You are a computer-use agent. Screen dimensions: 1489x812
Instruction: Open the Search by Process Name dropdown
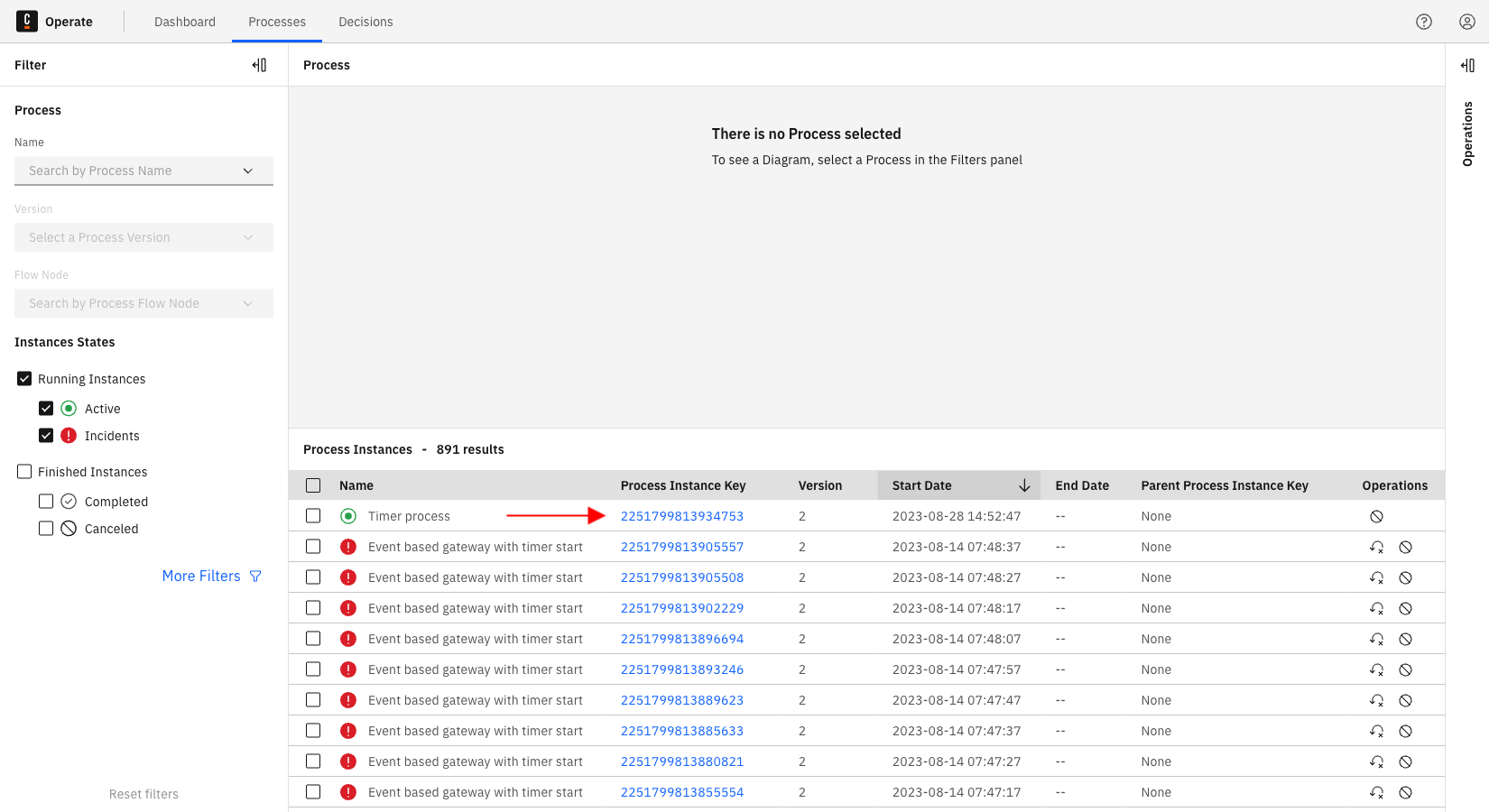tap(143, 171)
